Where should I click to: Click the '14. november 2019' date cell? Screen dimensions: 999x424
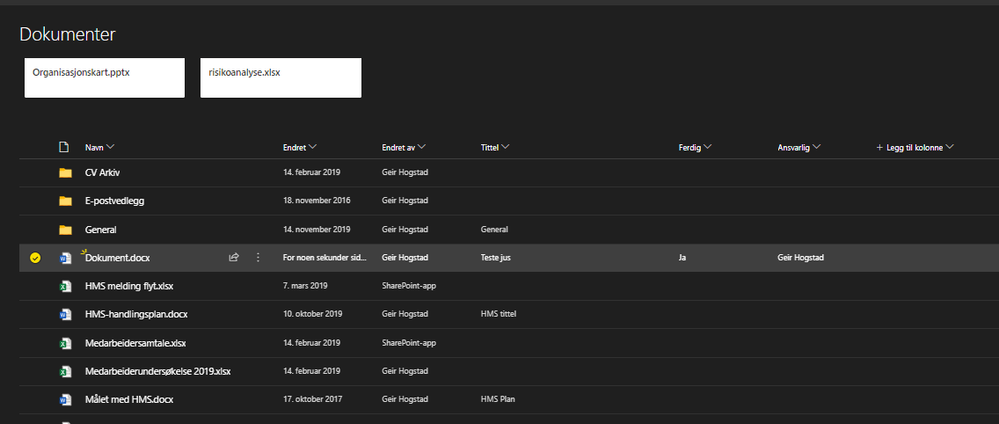pos(317,230)
